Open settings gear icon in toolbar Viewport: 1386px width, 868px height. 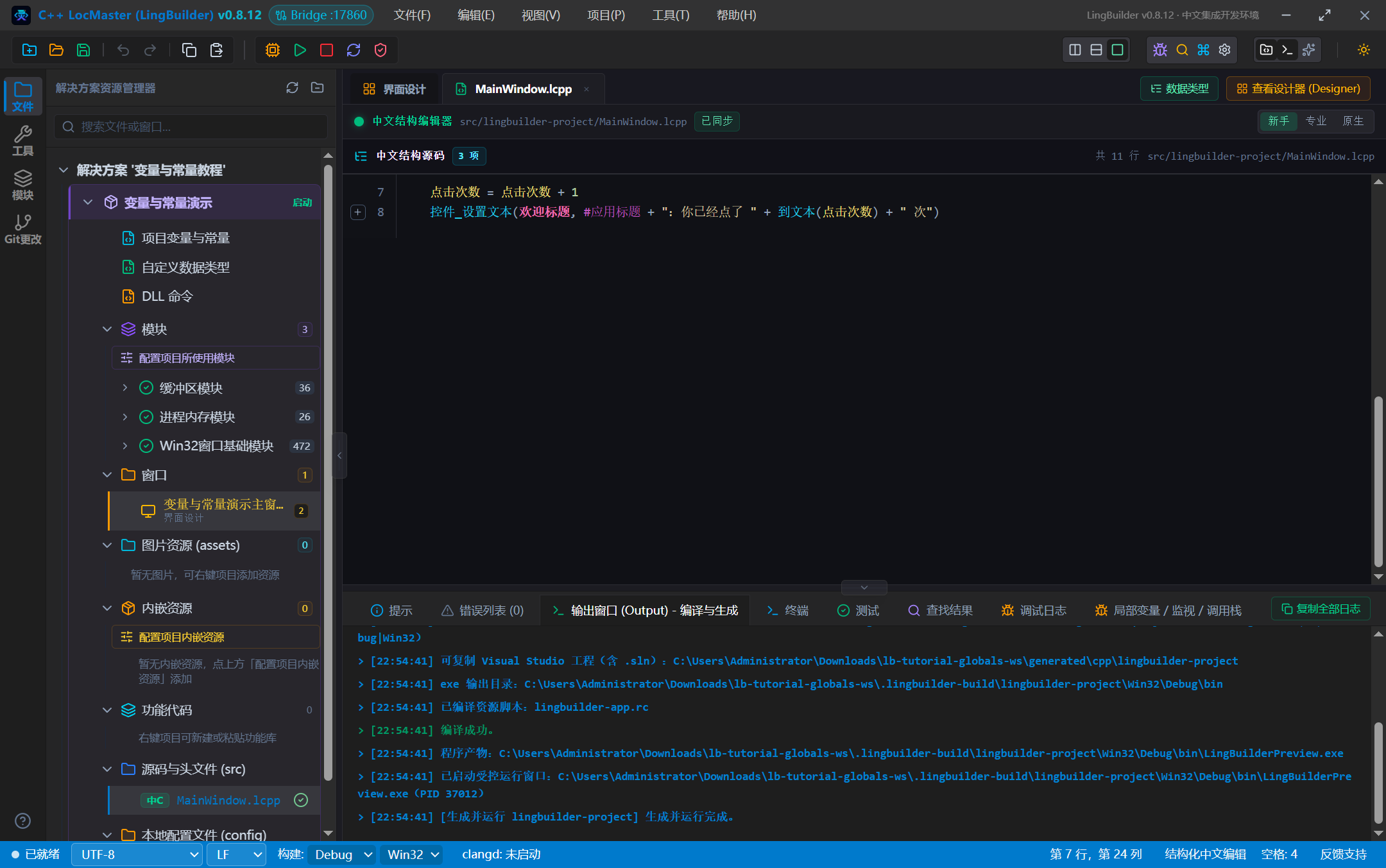click(1224, 50)
